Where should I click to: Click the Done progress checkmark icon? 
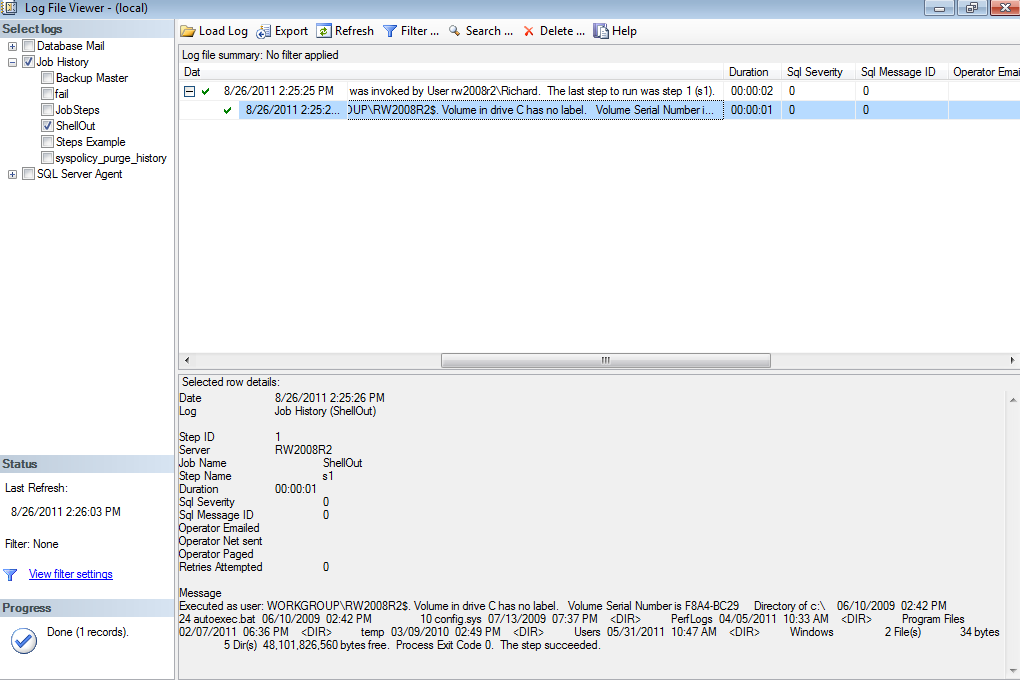23,641
